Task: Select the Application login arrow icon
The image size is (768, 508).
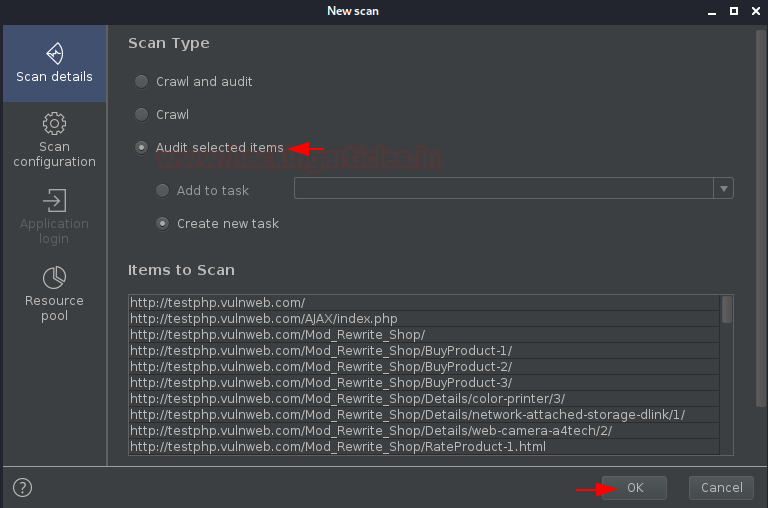Action: (54, 200)
